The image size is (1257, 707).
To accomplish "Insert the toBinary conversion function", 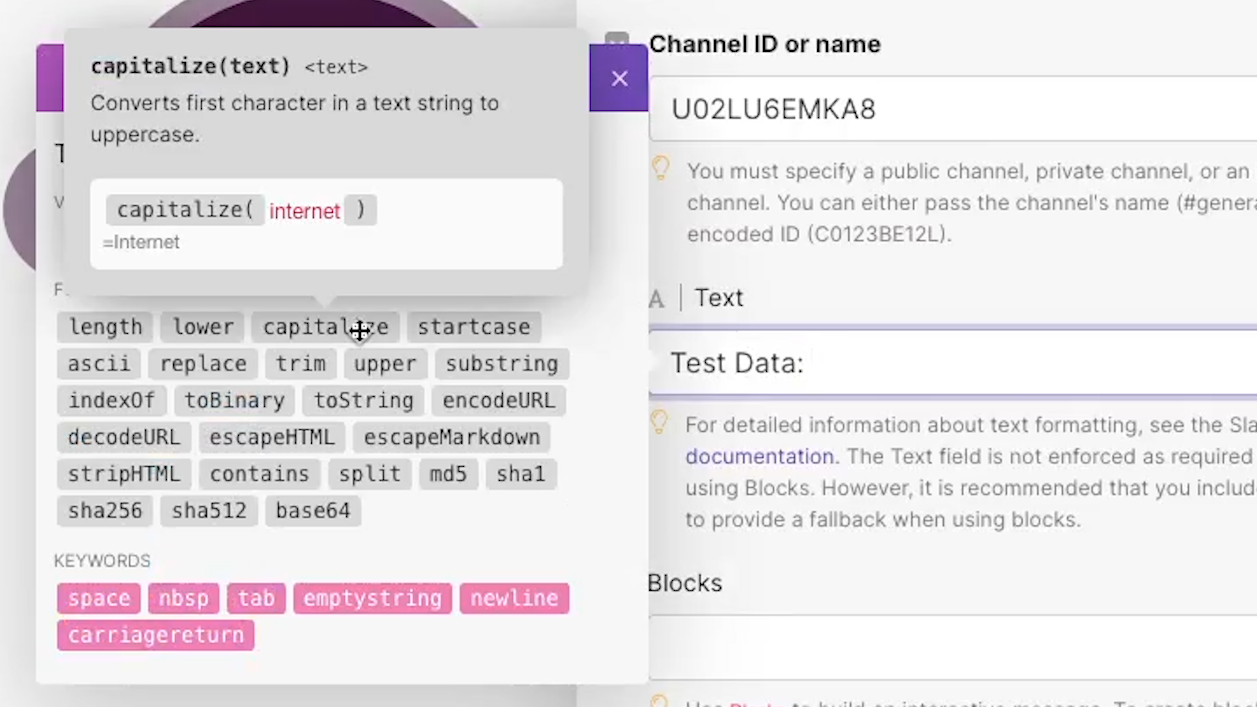I will pos(234,400).
